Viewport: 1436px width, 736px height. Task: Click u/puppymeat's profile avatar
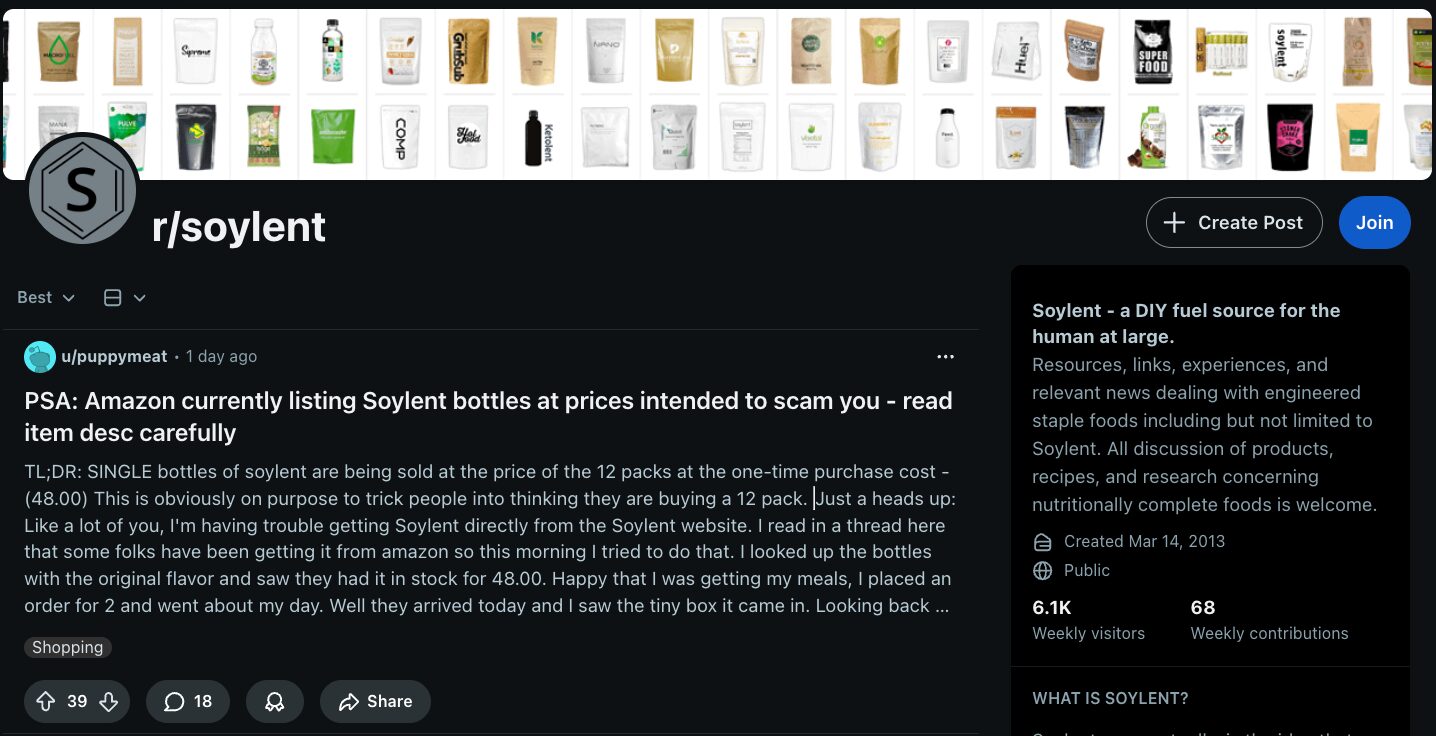39,356
